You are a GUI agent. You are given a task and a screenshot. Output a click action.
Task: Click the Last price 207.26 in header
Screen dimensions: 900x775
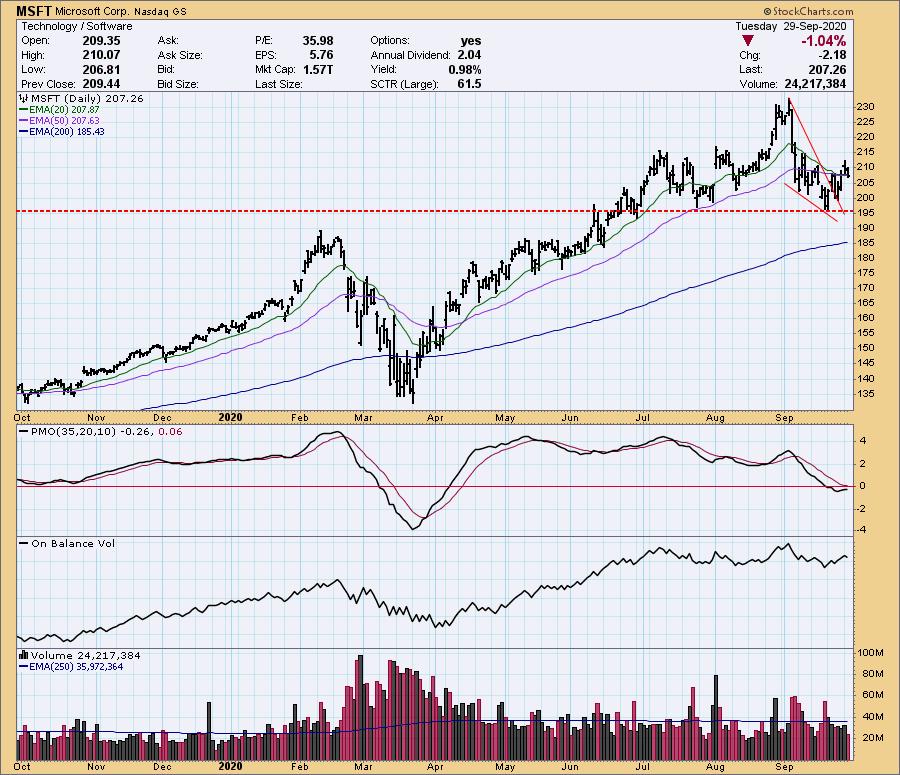827,69
